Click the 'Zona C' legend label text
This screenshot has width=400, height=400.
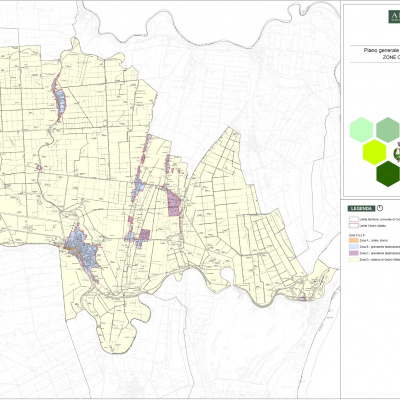[x=380, y=253]
